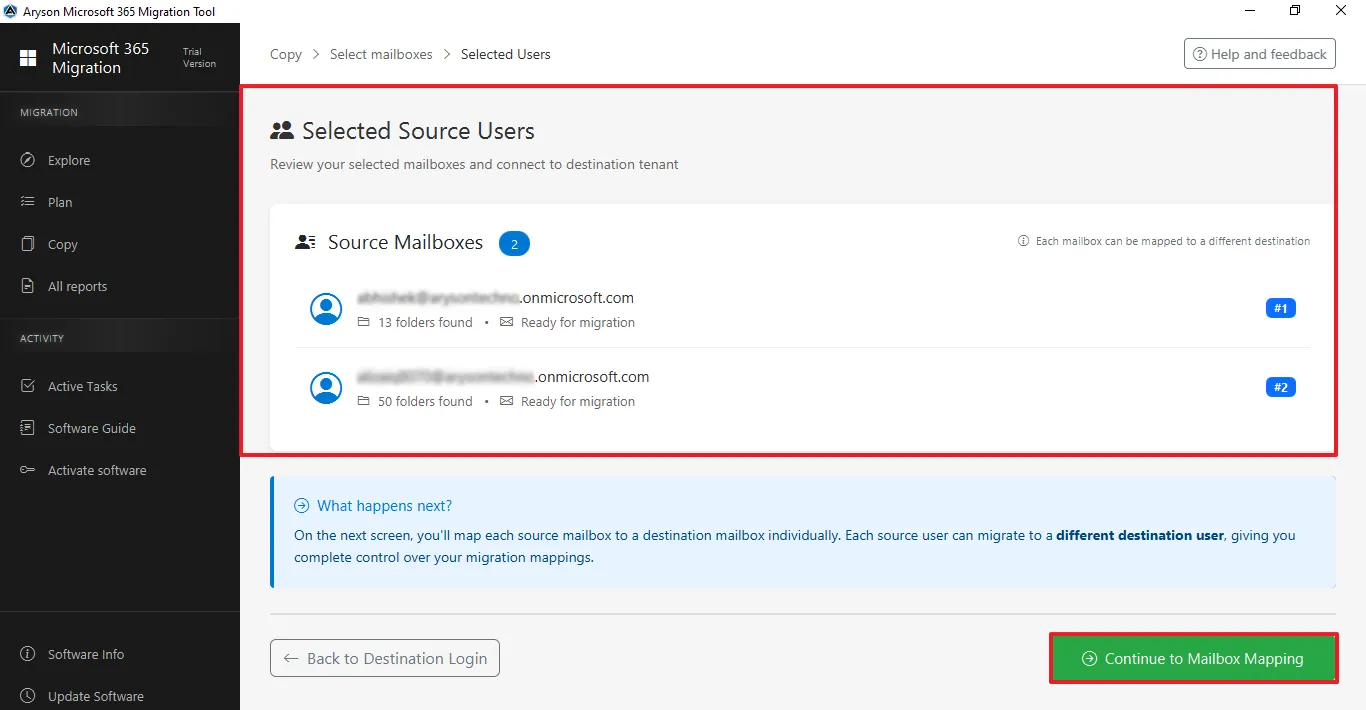Image resolution: width=1366 pixels, height=710 pixels.
Task: Click the Explore compass icon in sidebar
Action: (28, 160)
